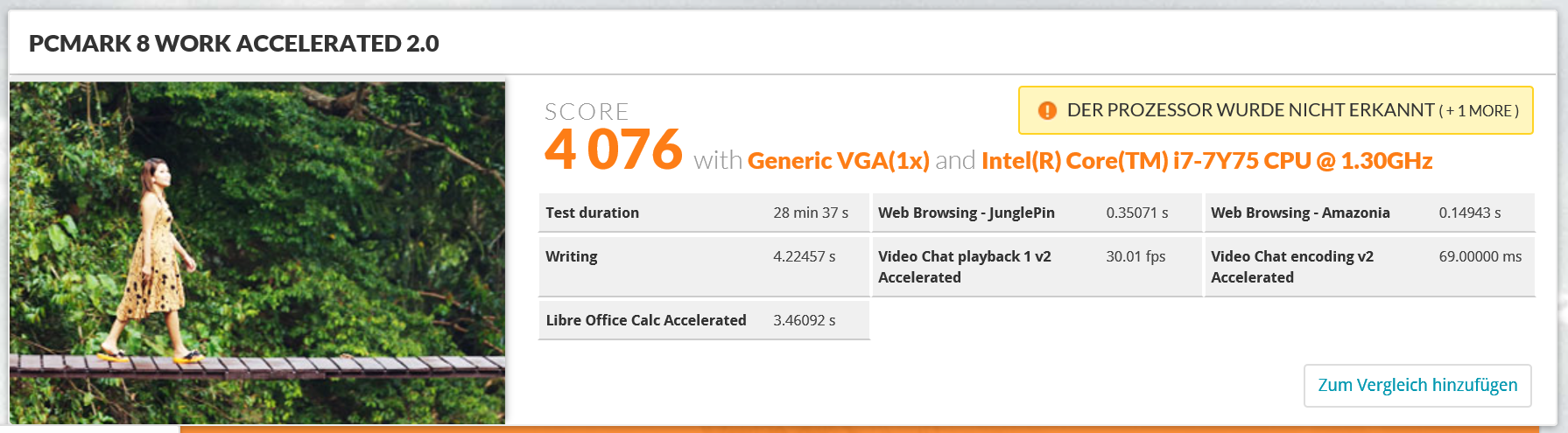Click the Web Browsing - JunglePin label
This screenshot has width=1568, height=433.
tap(966, 213)
